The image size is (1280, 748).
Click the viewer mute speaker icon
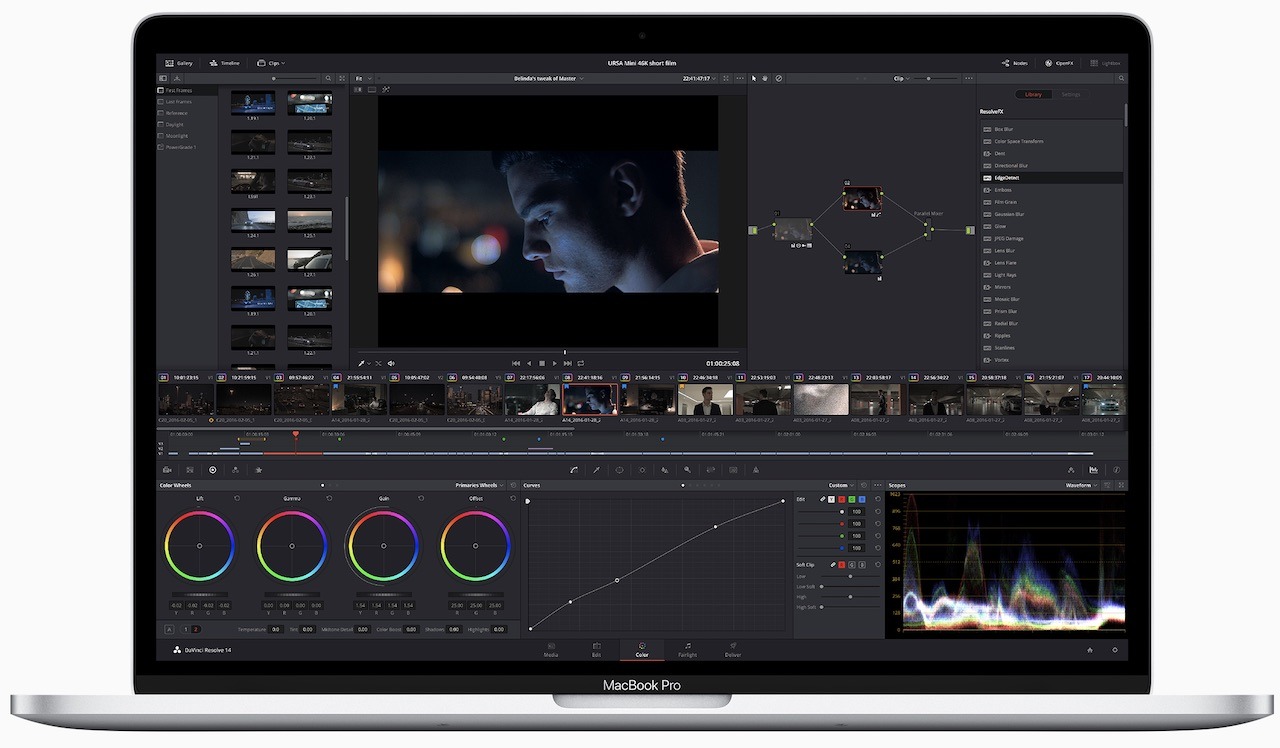[391, 363]
